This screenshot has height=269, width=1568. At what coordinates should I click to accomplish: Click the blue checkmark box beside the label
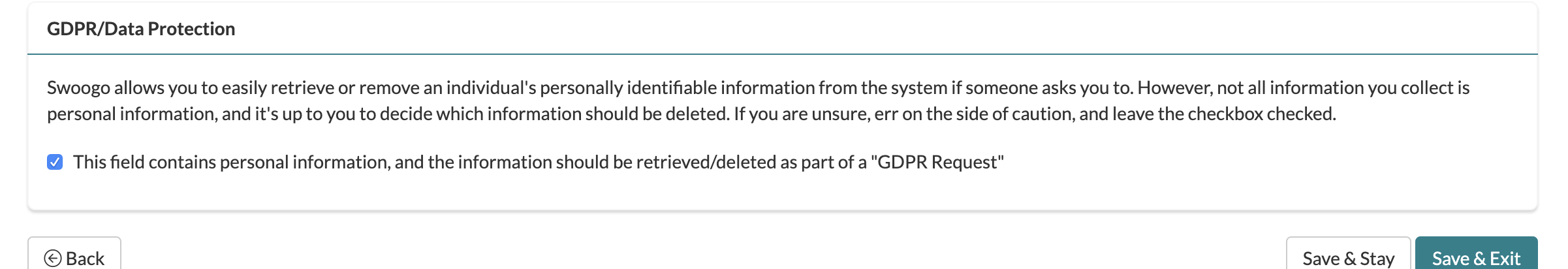point(55,162)
